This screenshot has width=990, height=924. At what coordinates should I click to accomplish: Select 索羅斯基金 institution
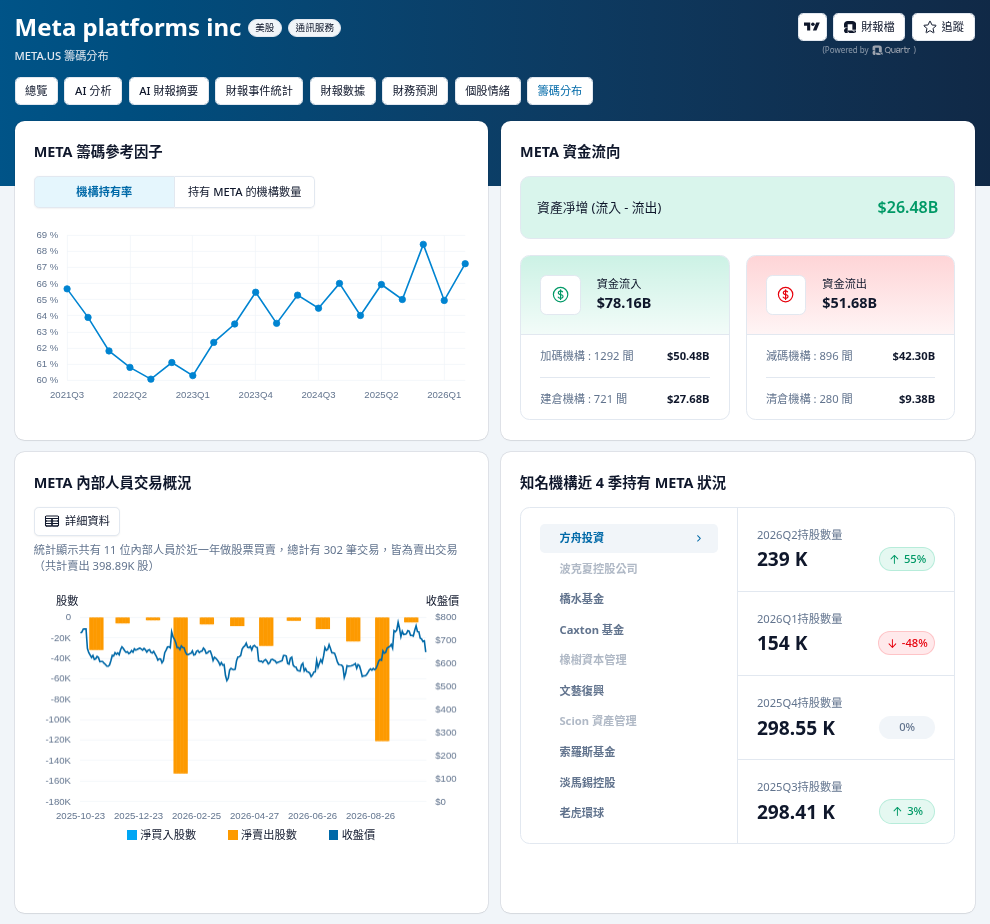click(x=587, y=752)
